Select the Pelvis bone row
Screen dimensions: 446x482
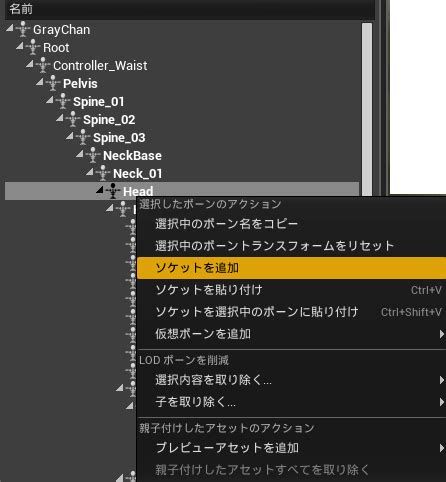[182, 83]
